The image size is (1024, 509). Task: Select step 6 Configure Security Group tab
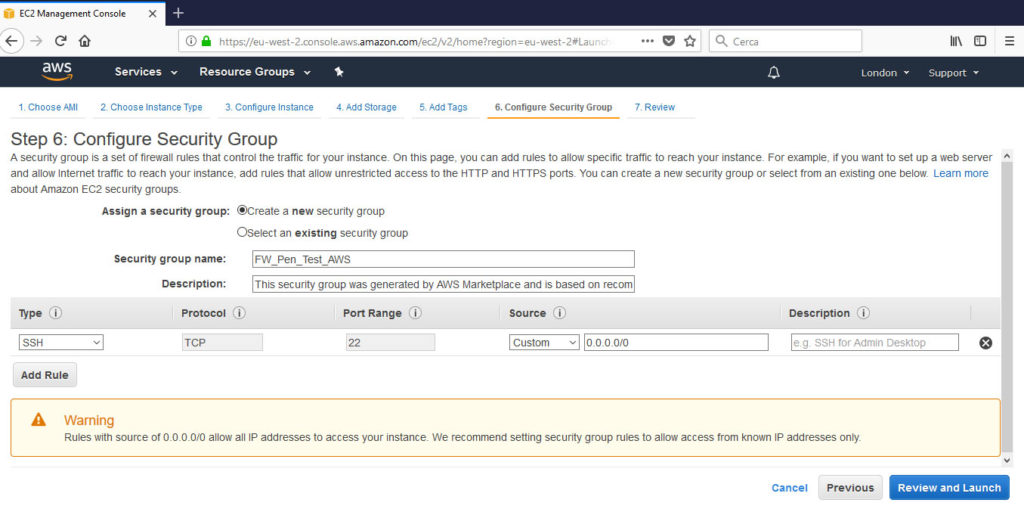553,107
